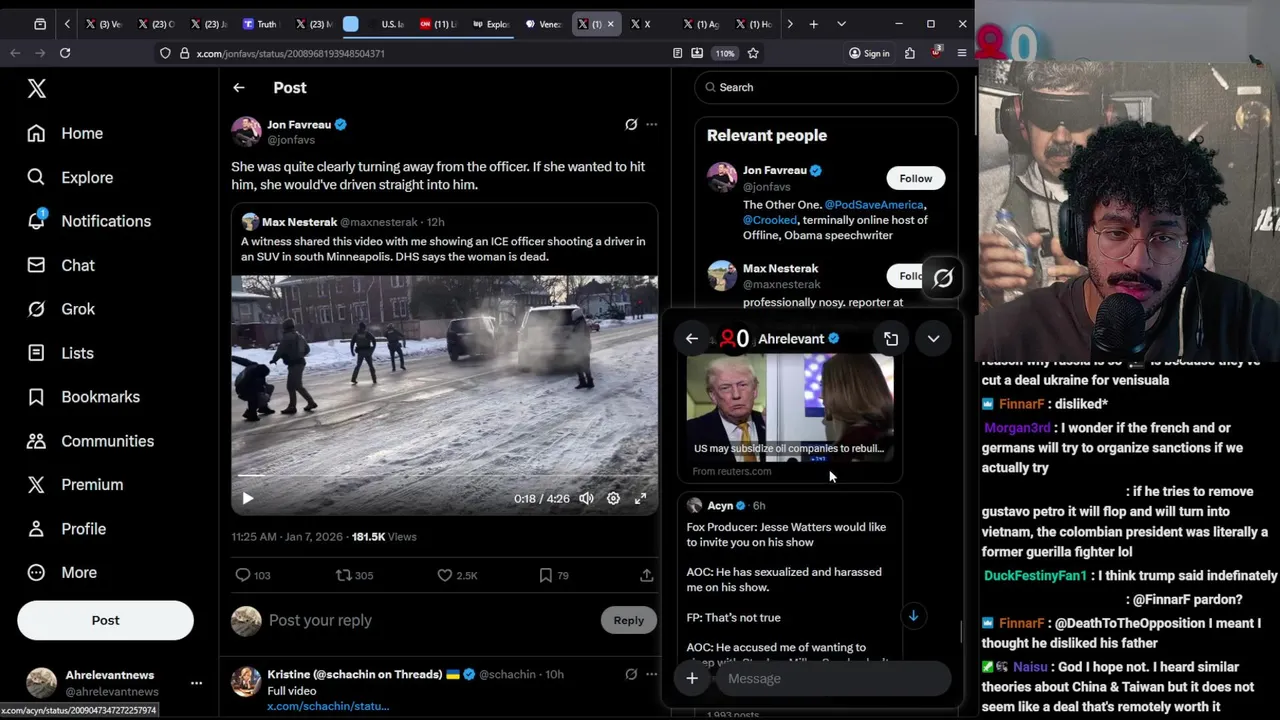Open more options on Kristine's reply

click(651, 674)
